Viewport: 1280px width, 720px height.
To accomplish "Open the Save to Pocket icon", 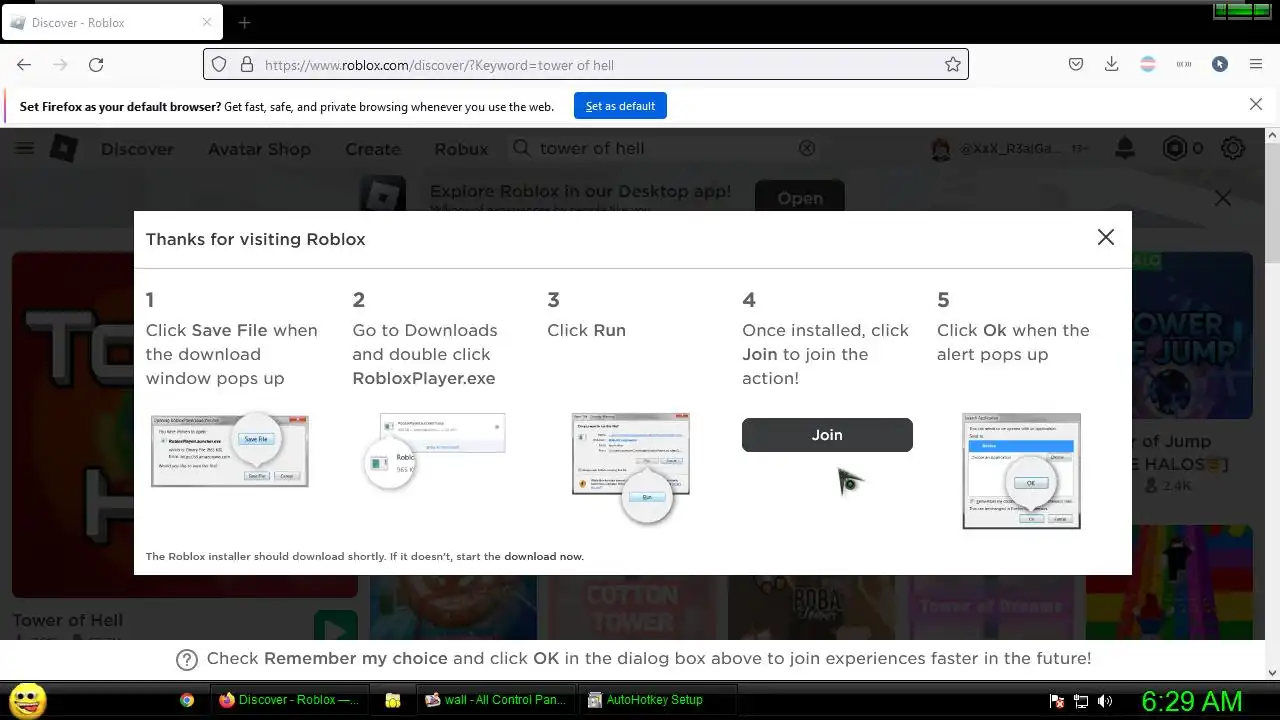I will (1076, 64).
